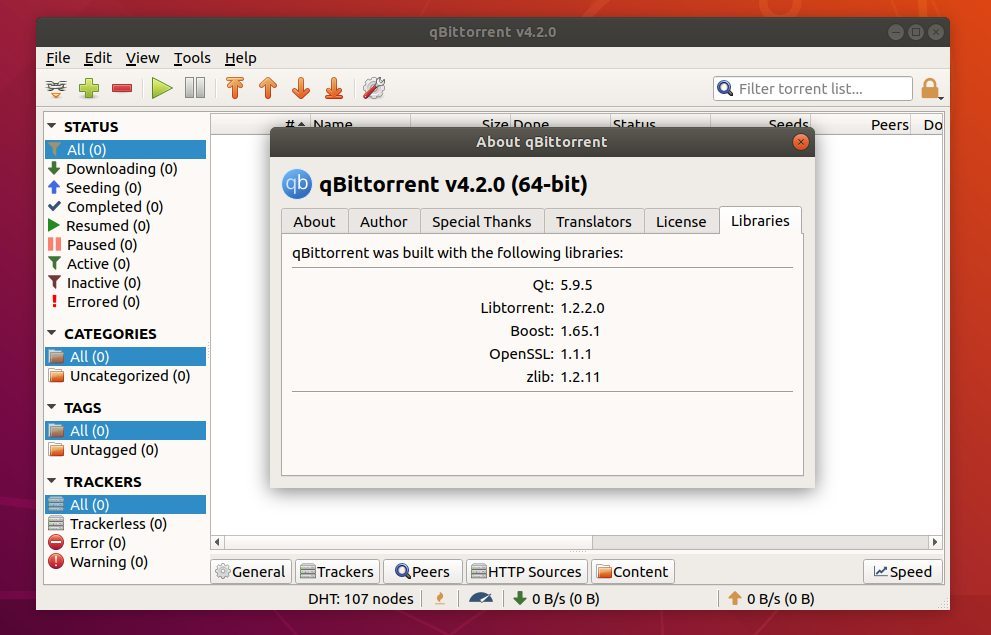Click the connection status icon in status bar
The width and height of the screenshot is (991, 635).
coord(440,598)
